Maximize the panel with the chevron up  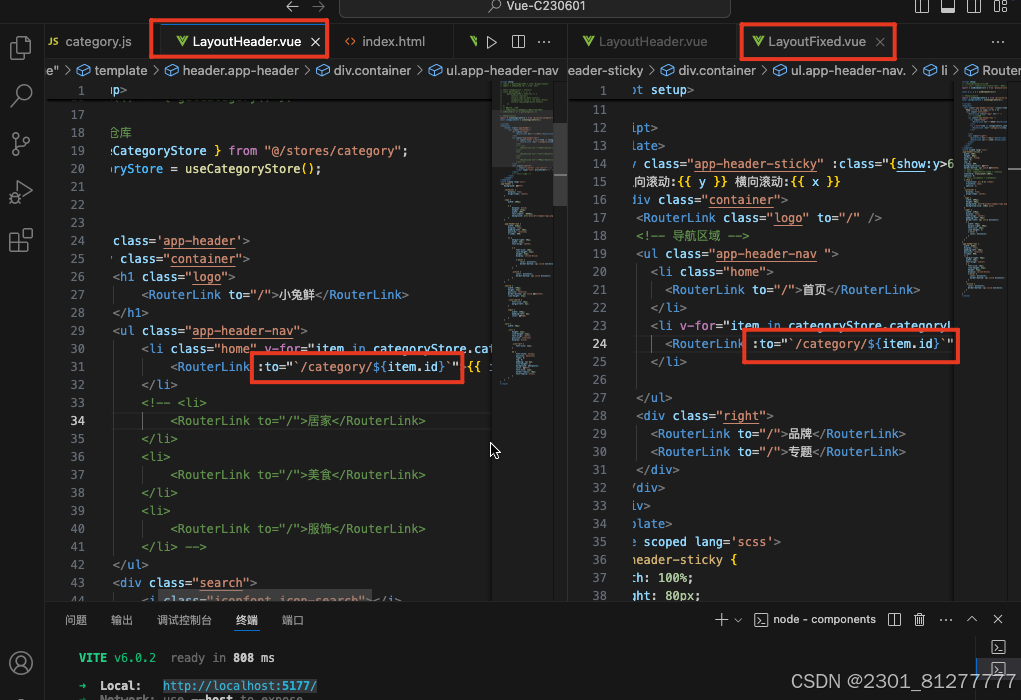(972, 619)
